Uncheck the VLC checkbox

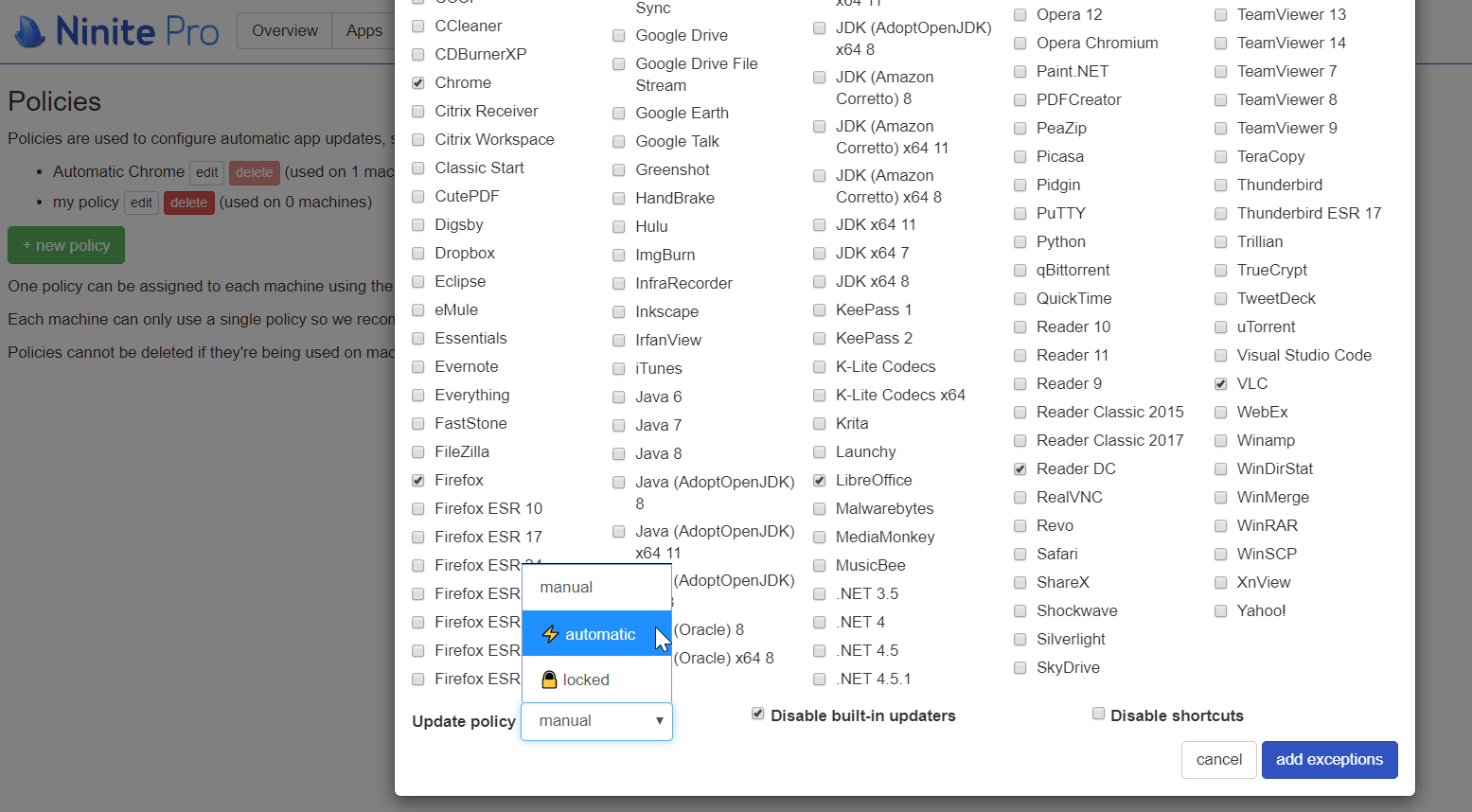1220,384
